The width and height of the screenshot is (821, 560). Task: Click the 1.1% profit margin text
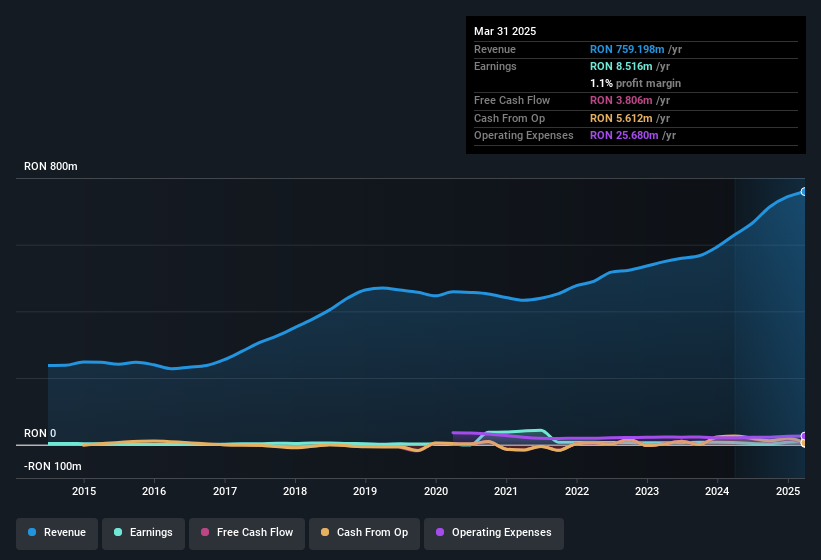pyautogui.click(x=635, y=83)
